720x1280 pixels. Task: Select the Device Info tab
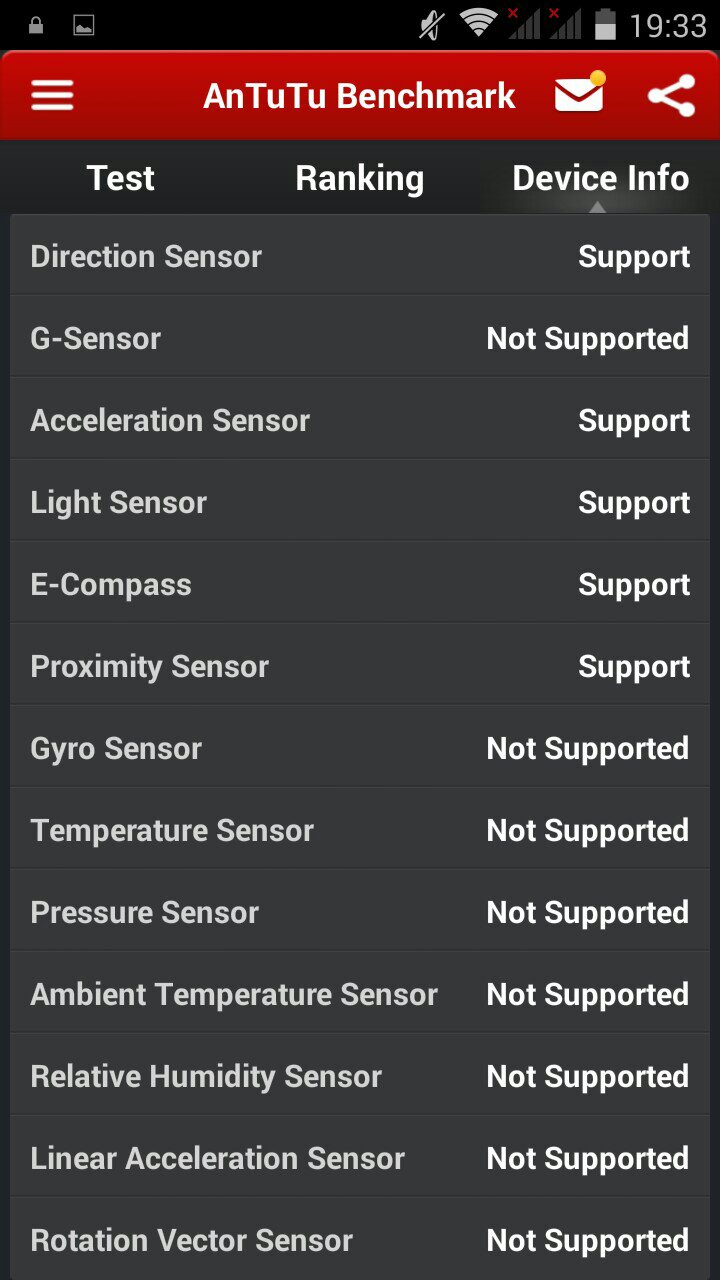pos(600,178)
